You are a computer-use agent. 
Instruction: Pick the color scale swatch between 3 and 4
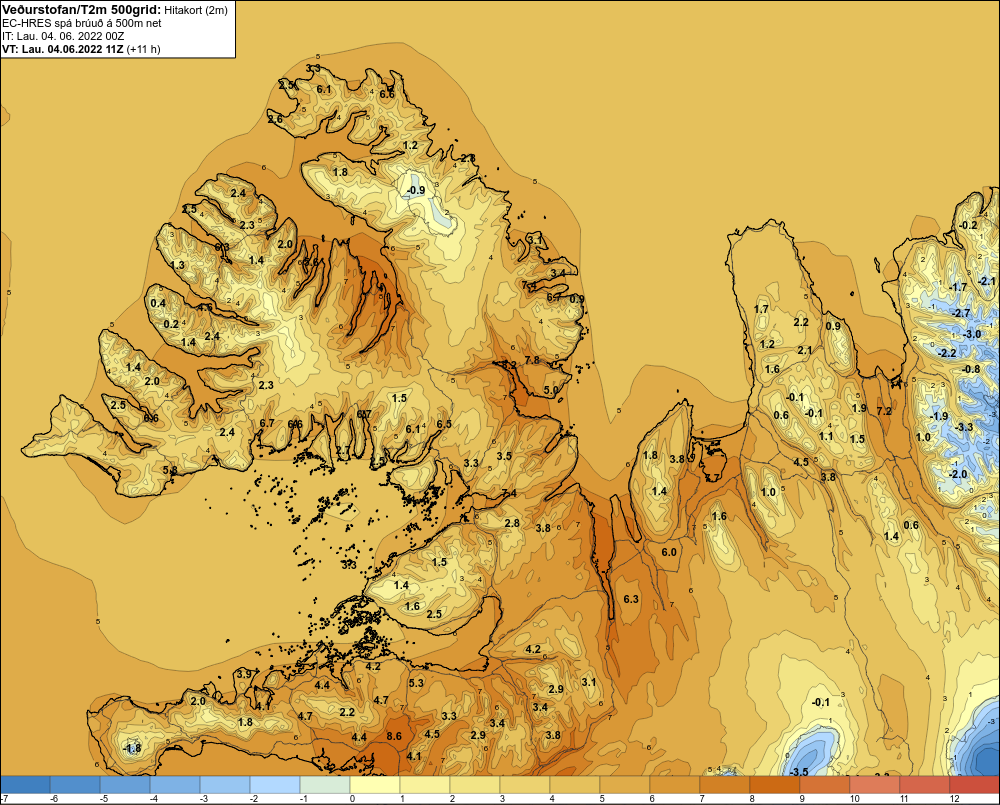pos(525,785)
